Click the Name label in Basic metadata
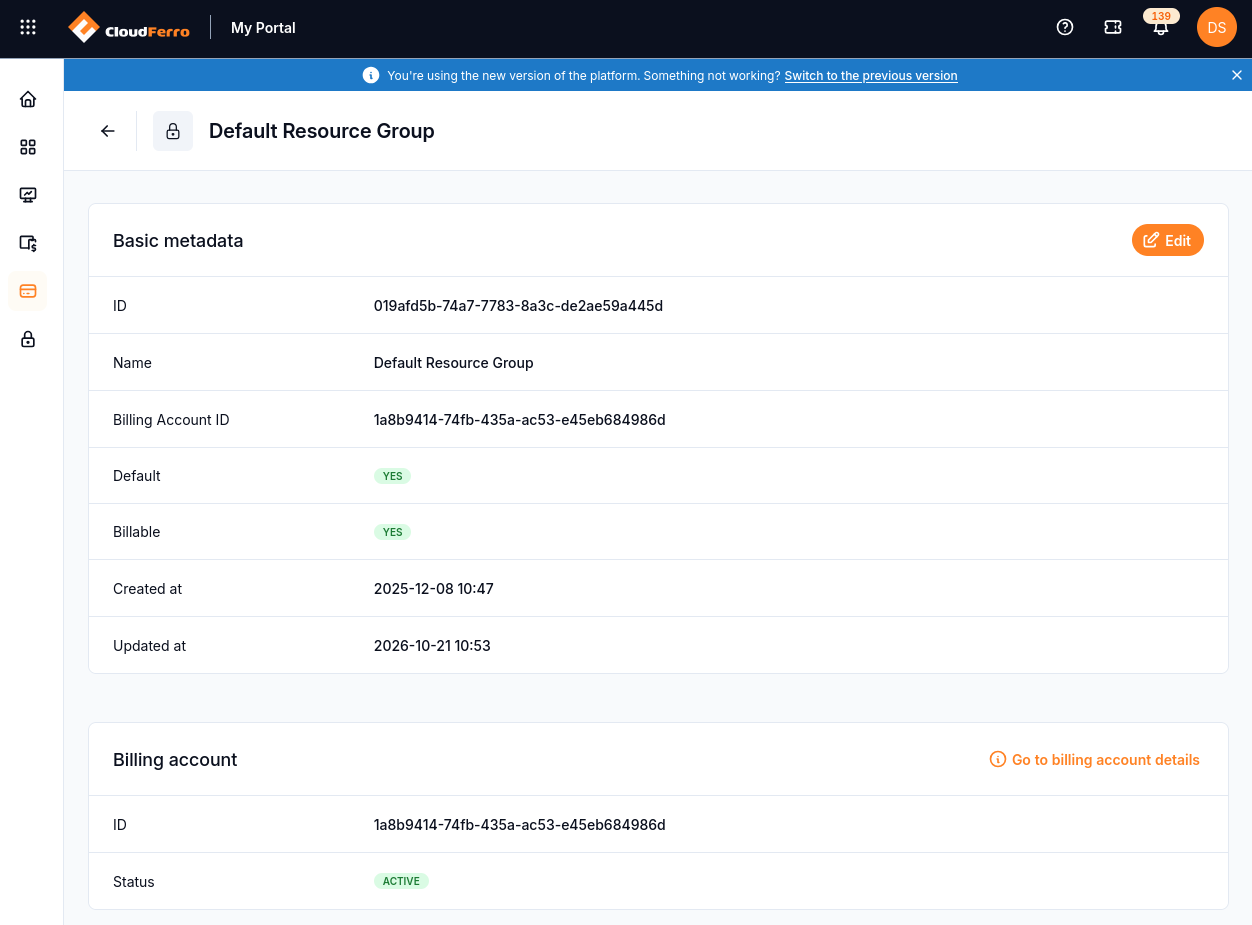 tap(132, 363)
